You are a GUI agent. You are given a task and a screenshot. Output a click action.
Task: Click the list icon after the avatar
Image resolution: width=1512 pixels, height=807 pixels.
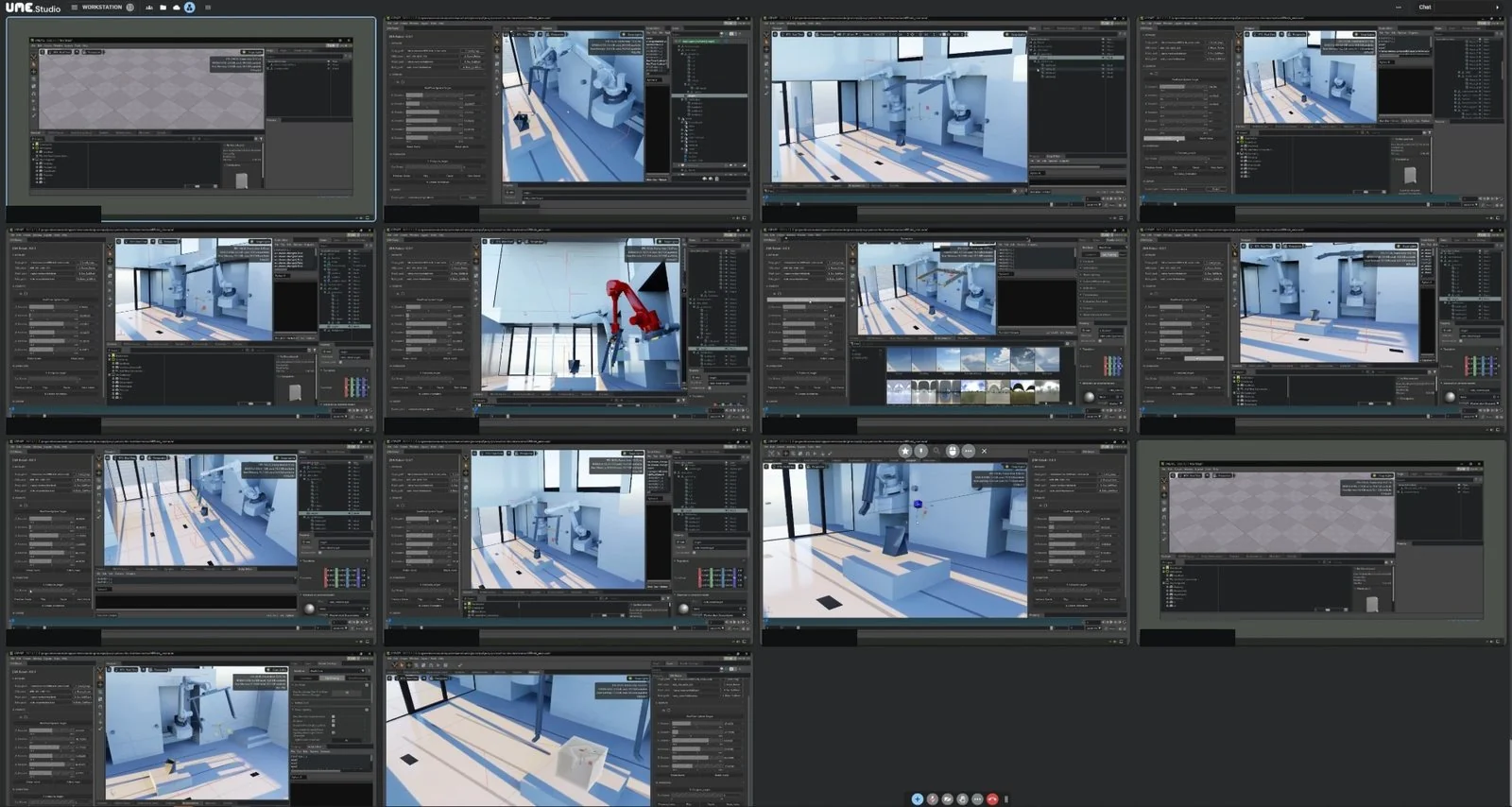click(x=208, y=8)
